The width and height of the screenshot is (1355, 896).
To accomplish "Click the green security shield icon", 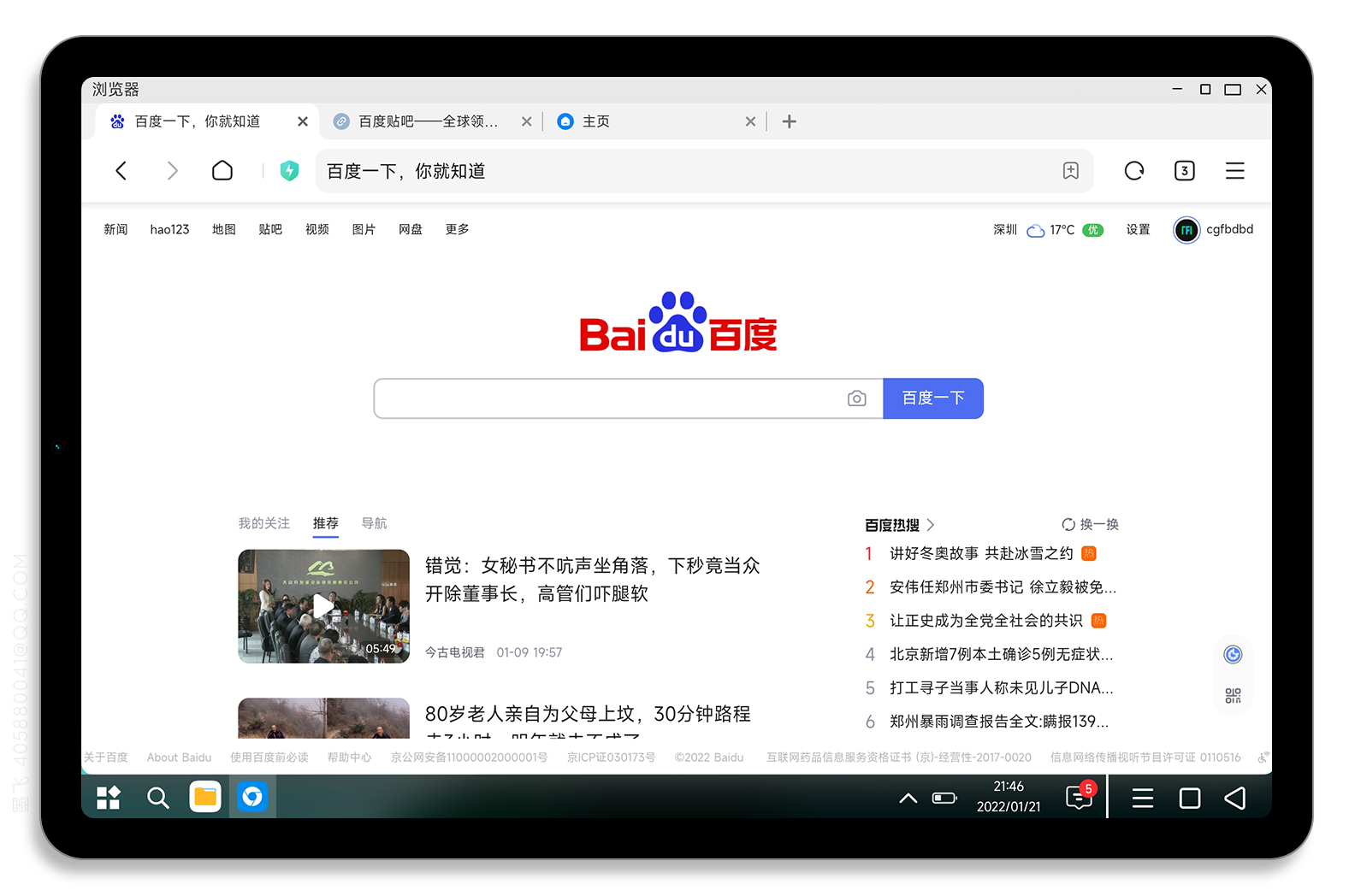I will point(290,171).
